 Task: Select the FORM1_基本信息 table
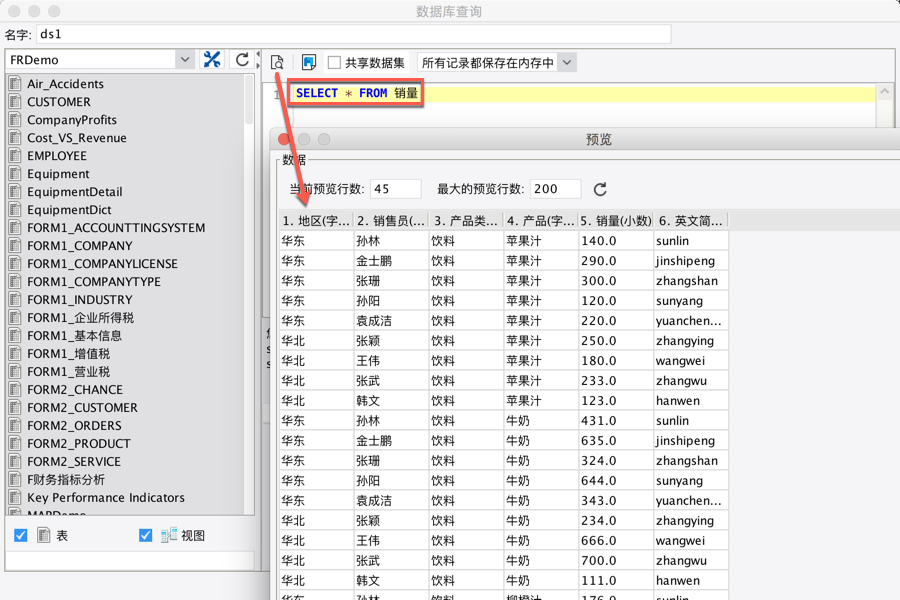[x=74, y=335]
